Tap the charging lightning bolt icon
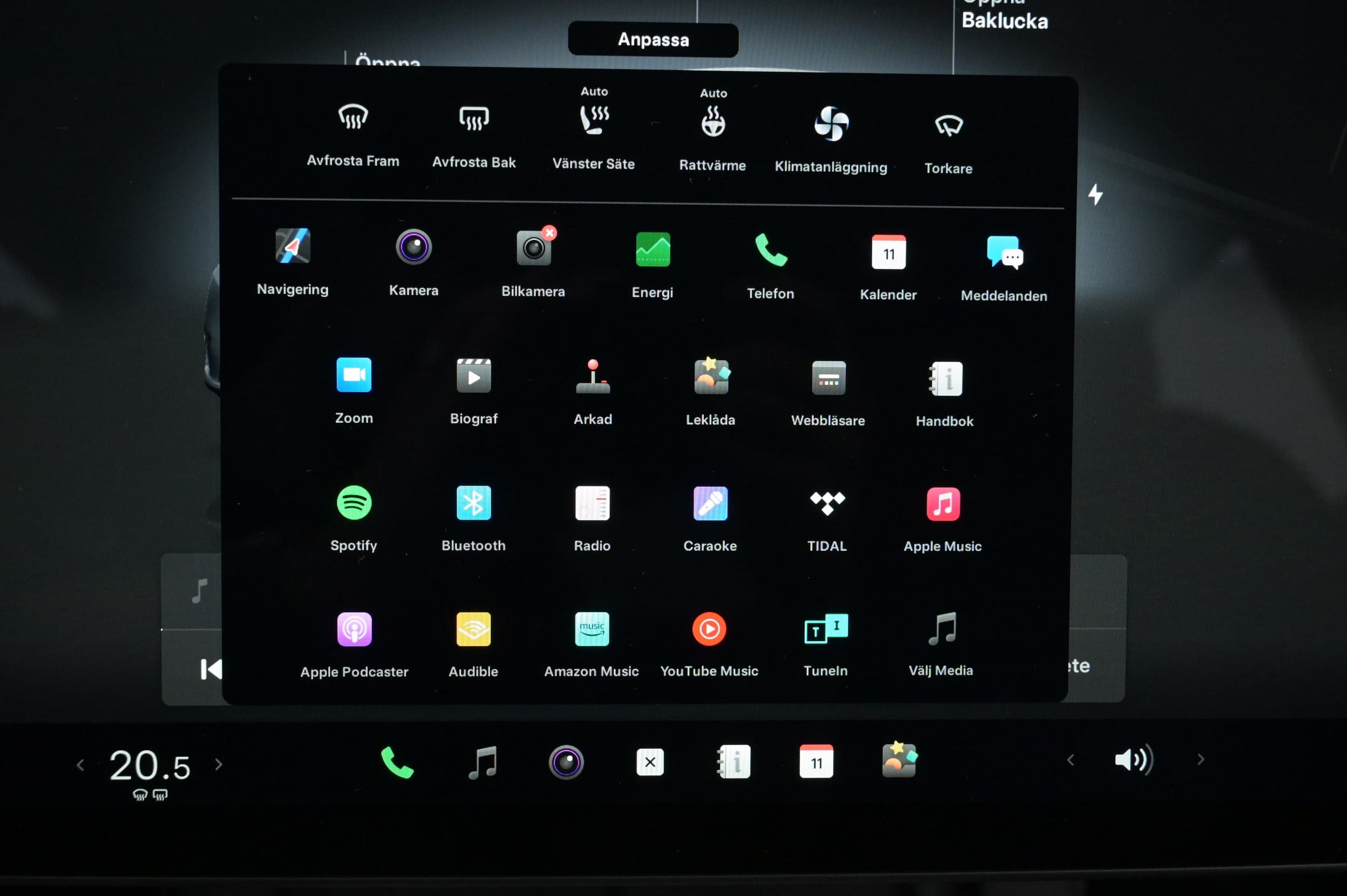The height and width of the screenshot is (896, 1347). 1095,195
